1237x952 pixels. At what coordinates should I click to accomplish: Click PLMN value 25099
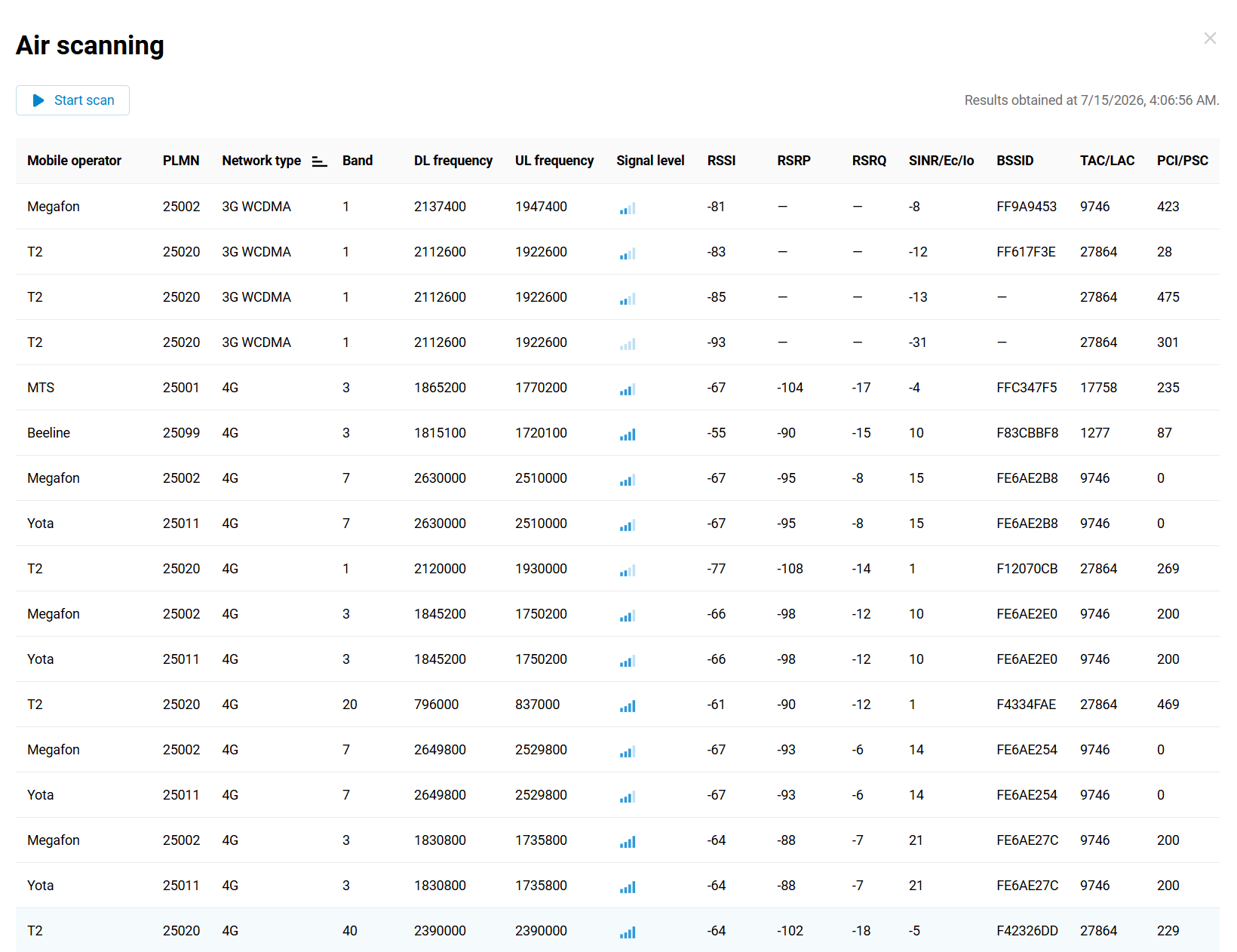(x=181, y=433)
